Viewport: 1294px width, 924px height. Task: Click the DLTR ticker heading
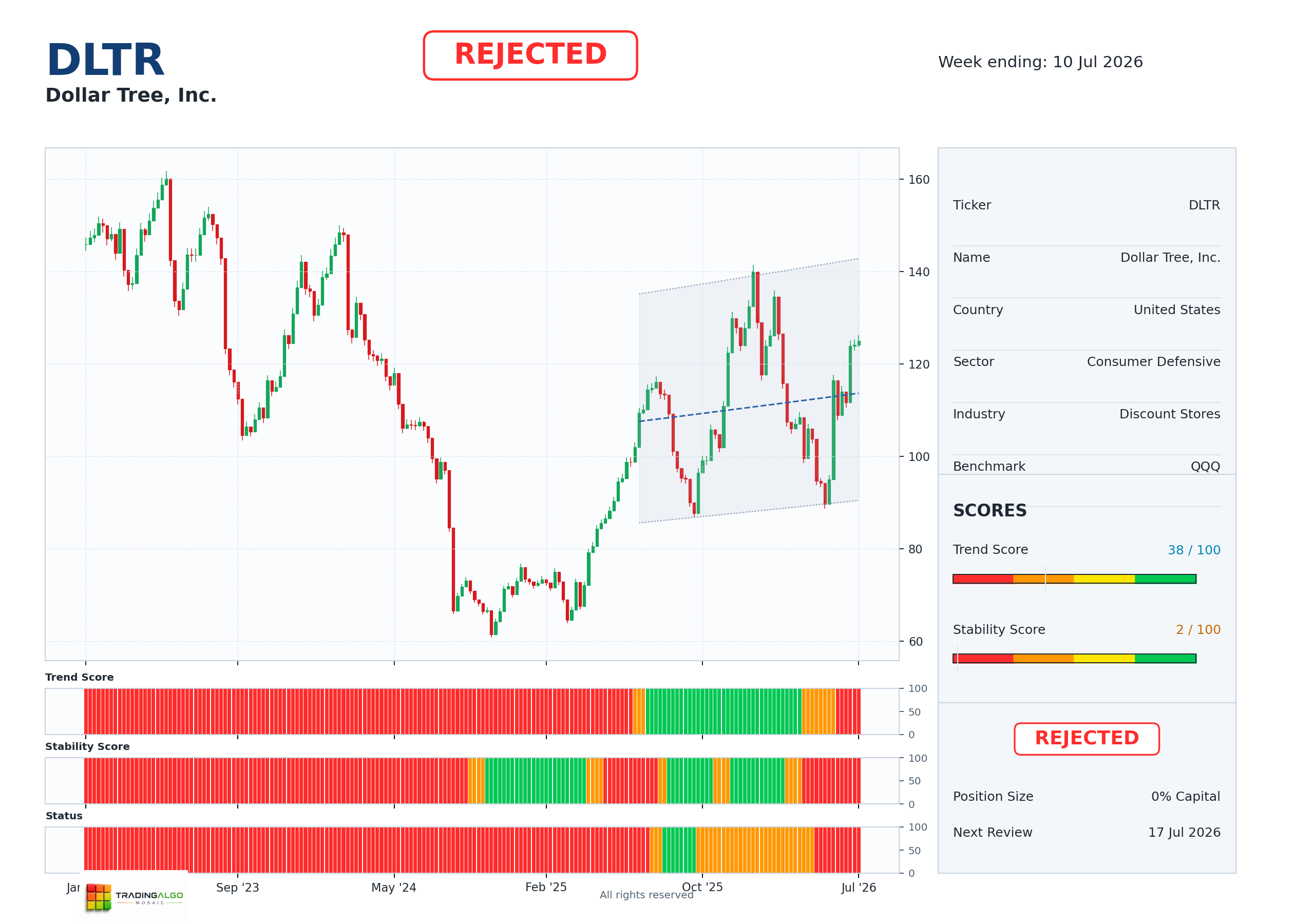click(106, 60)
